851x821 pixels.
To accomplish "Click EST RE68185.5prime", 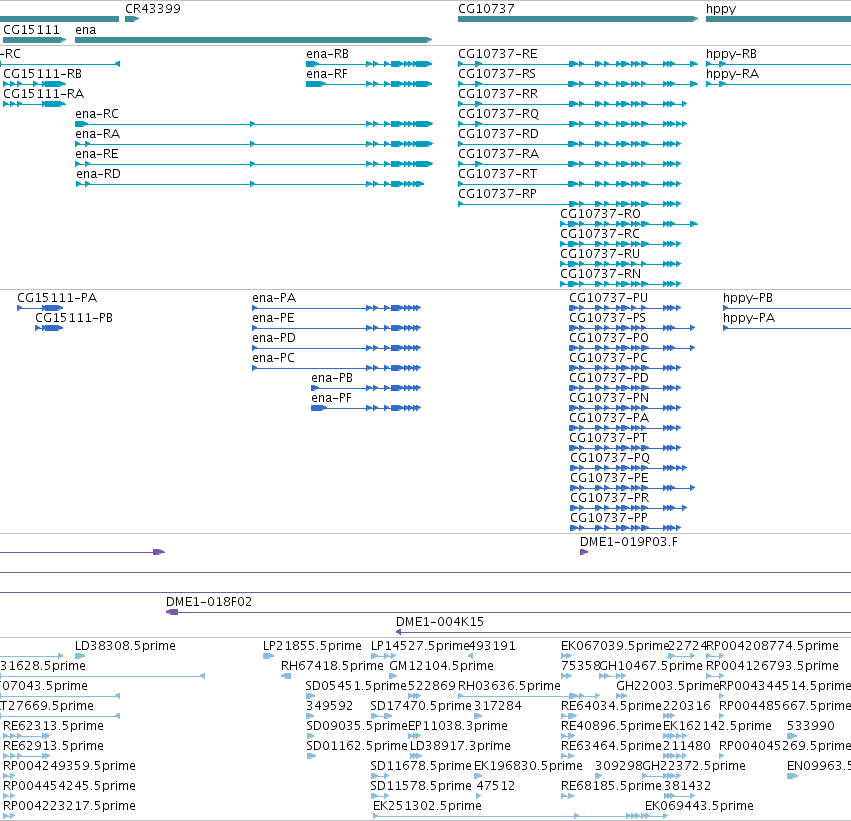I will 567,796.
